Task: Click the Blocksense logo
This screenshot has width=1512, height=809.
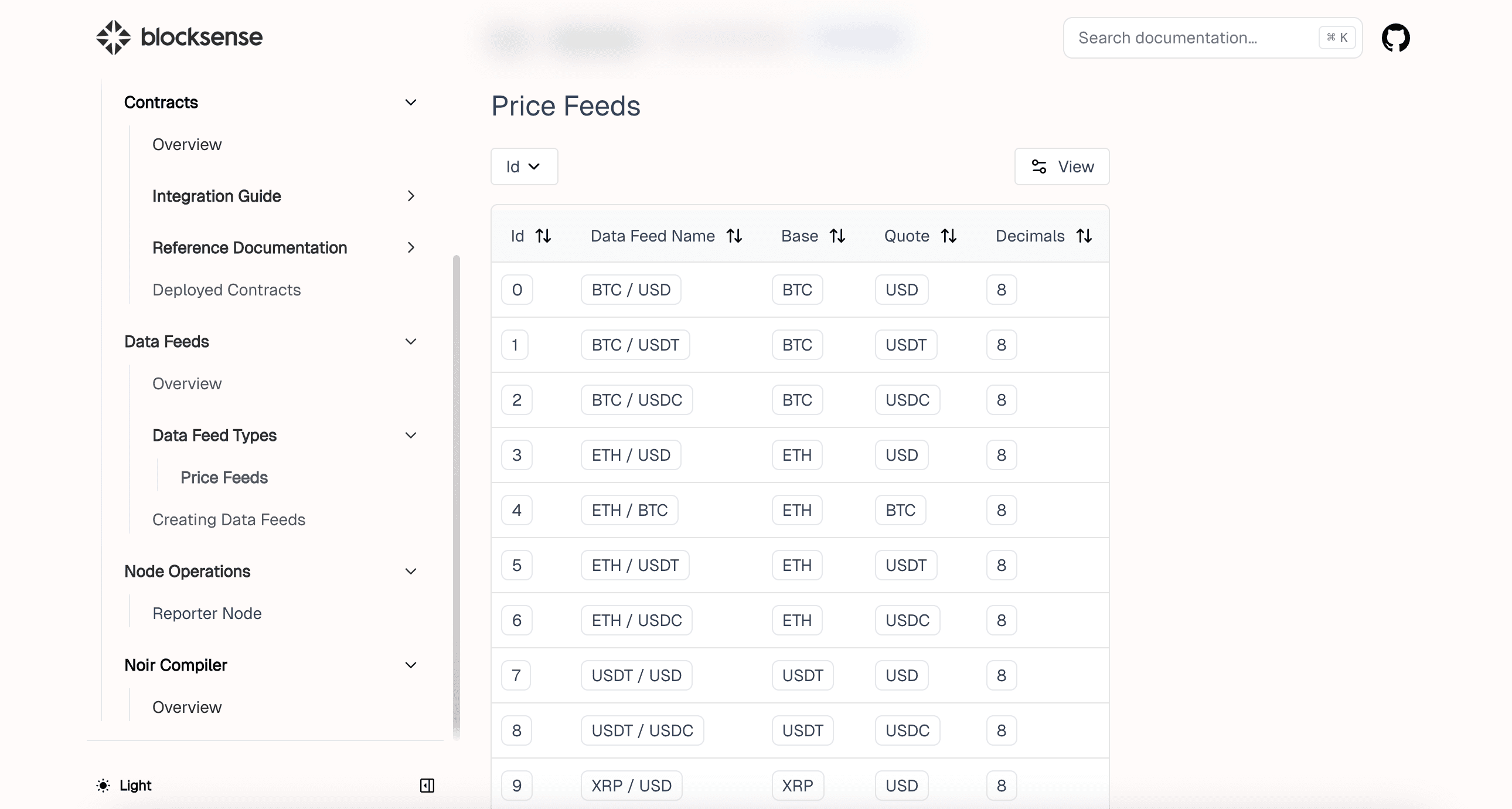Action: [x=179, y=37]
